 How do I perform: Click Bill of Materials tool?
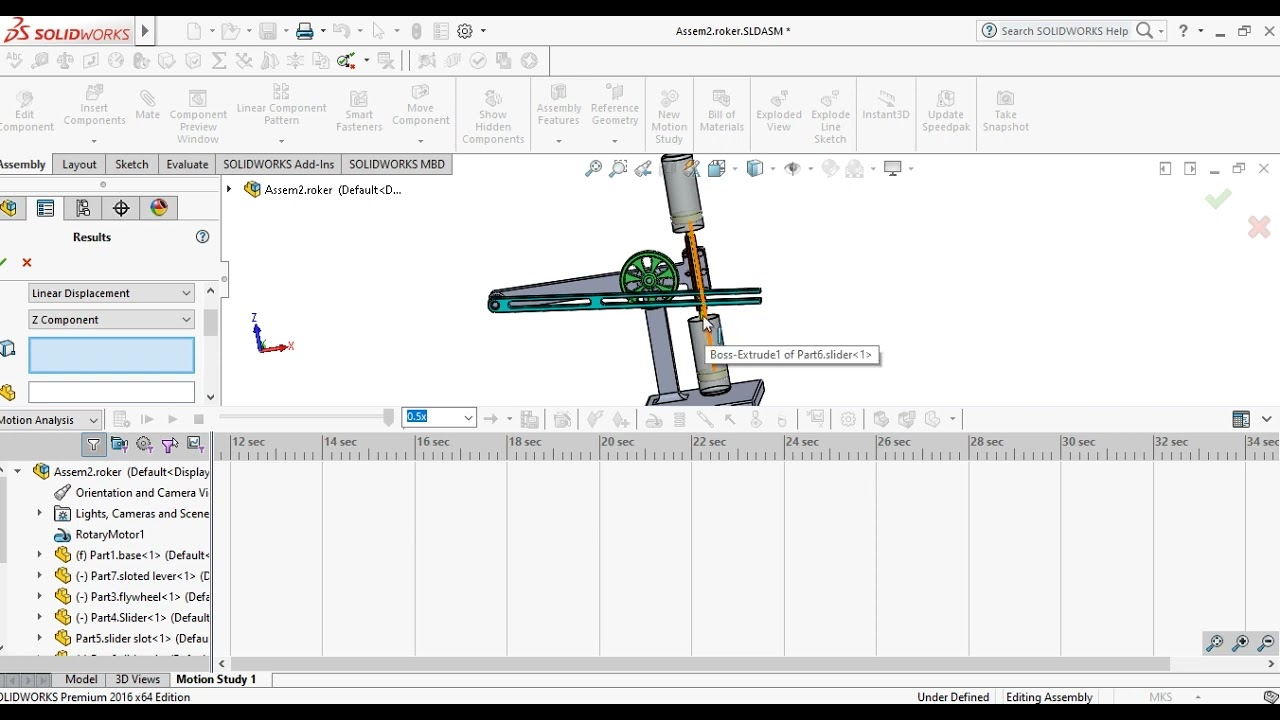722,110
